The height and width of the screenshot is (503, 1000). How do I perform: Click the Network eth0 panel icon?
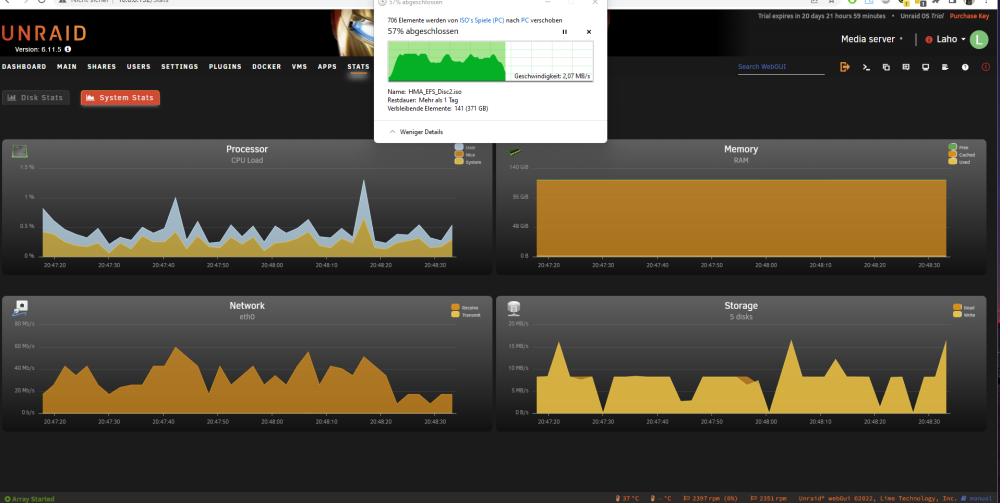[20, 309]
